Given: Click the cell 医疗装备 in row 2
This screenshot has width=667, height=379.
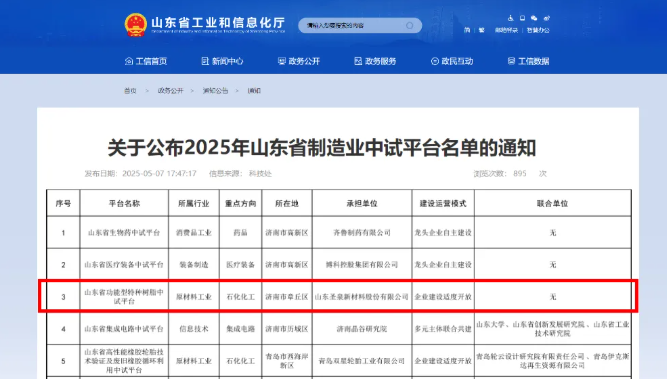Looking at the screenshot, I should coord(240,265).
